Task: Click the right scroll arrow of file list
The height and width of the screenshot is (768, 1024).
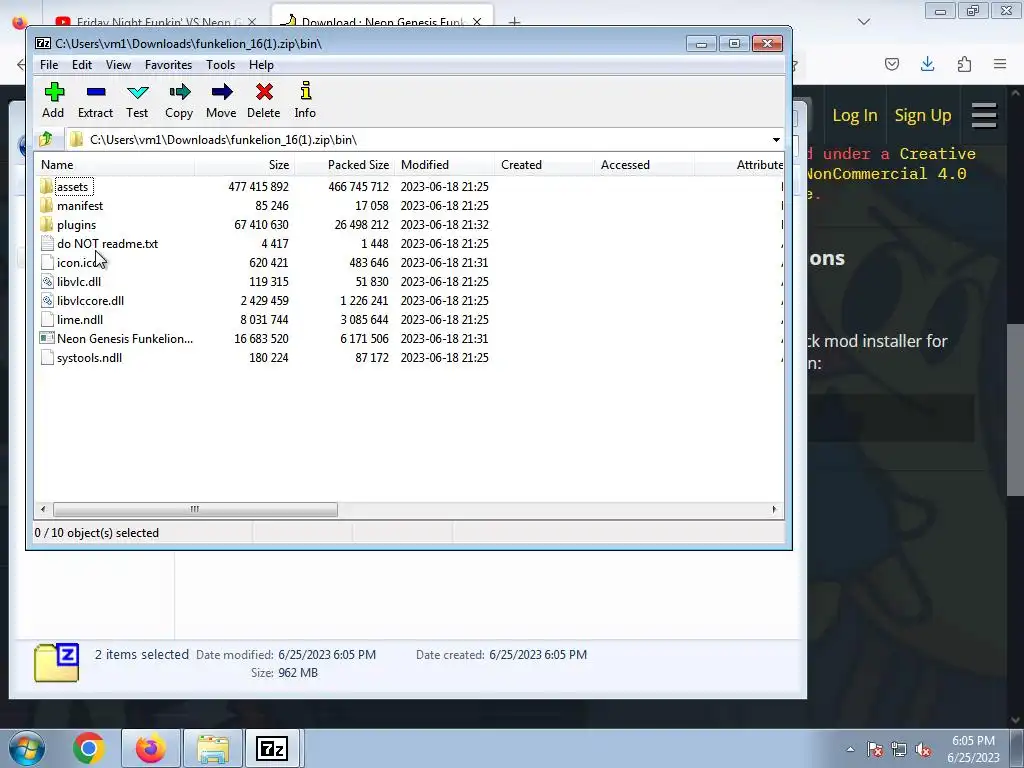Action: pyautogui.click(x=775, y=509)
